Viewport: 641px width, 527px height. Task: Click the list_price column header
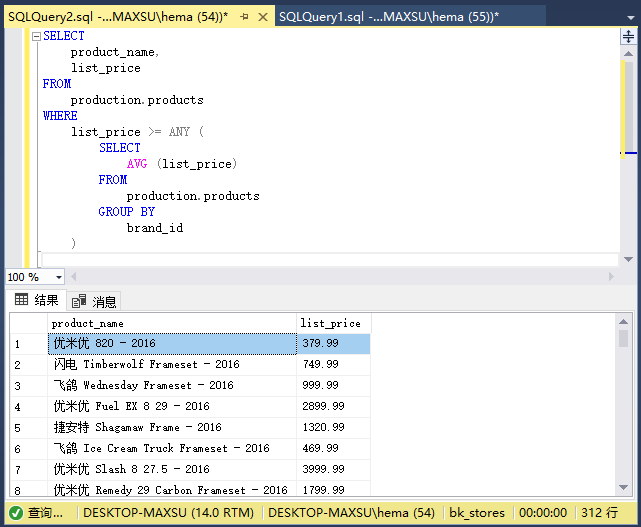tap(334, 323)
